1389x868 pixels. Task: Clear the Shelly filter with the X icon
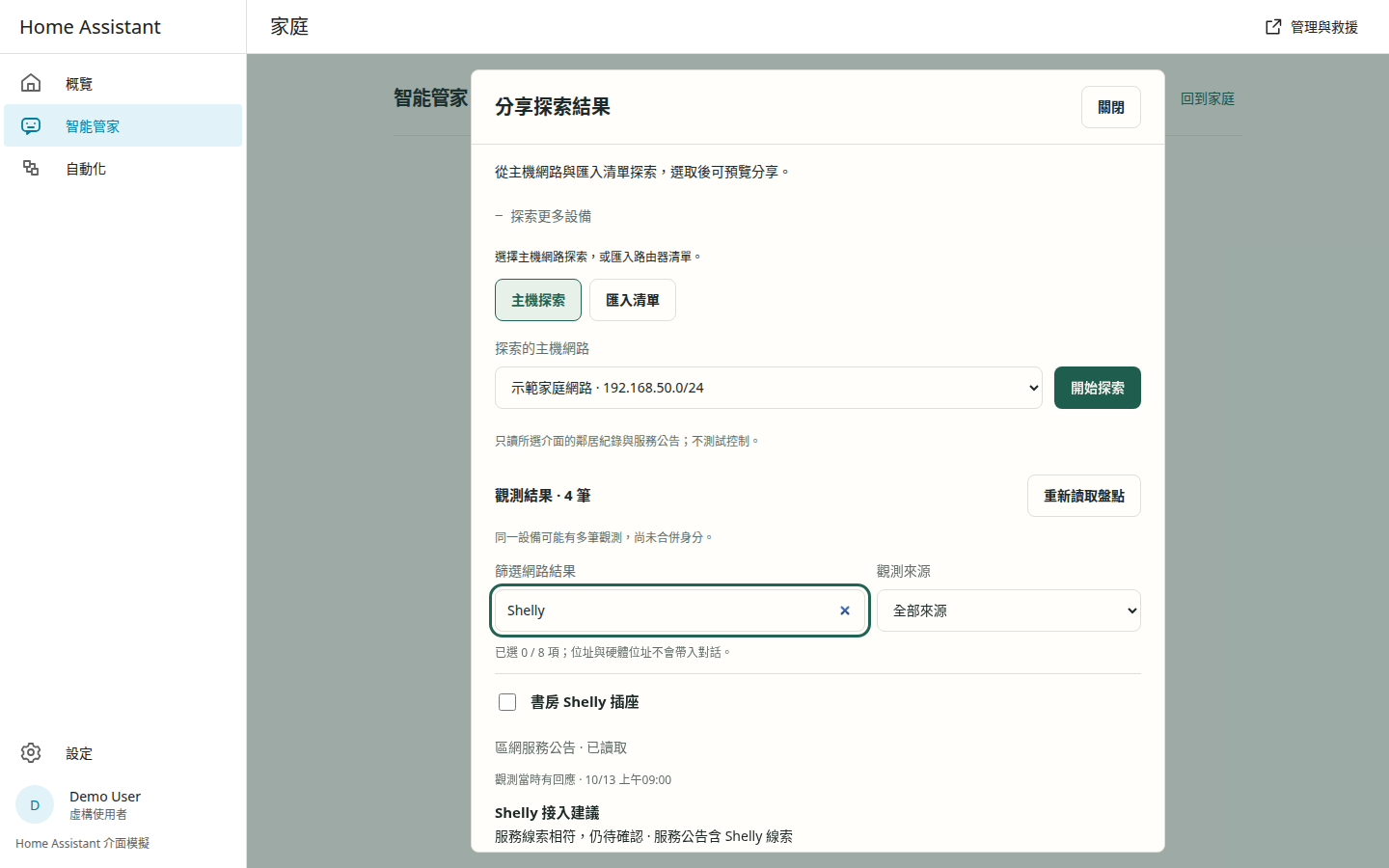(845, 610)
